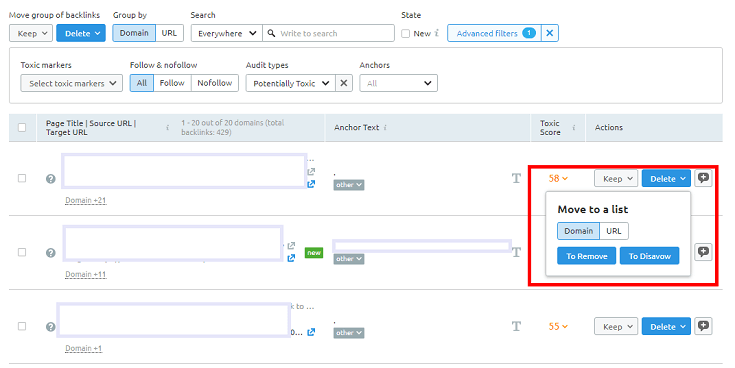Choose Domain in Move to a list popup
The height and width of the screenshot is (368, 735).
pyautogui.click(x=578, y=231)
